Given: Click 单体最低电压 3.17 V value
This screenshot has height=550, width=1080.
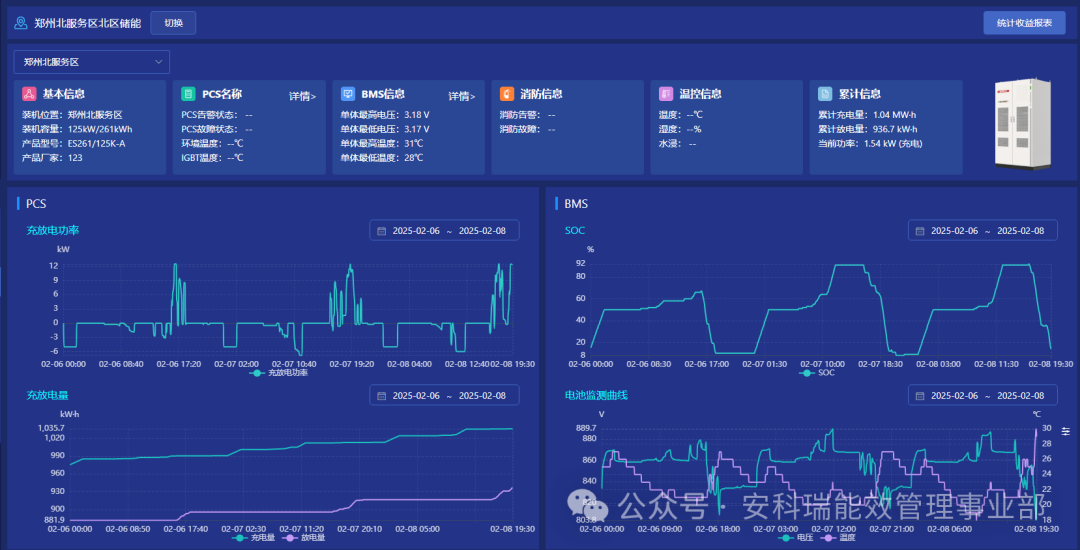Looking at the screenshot, I should tap(417, 129).
